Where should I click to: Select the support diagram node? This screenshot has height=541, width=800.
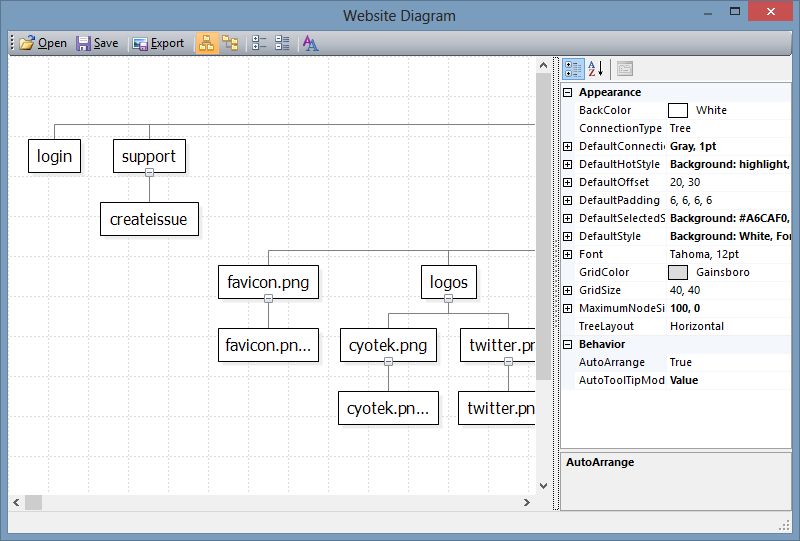(149, 156)
